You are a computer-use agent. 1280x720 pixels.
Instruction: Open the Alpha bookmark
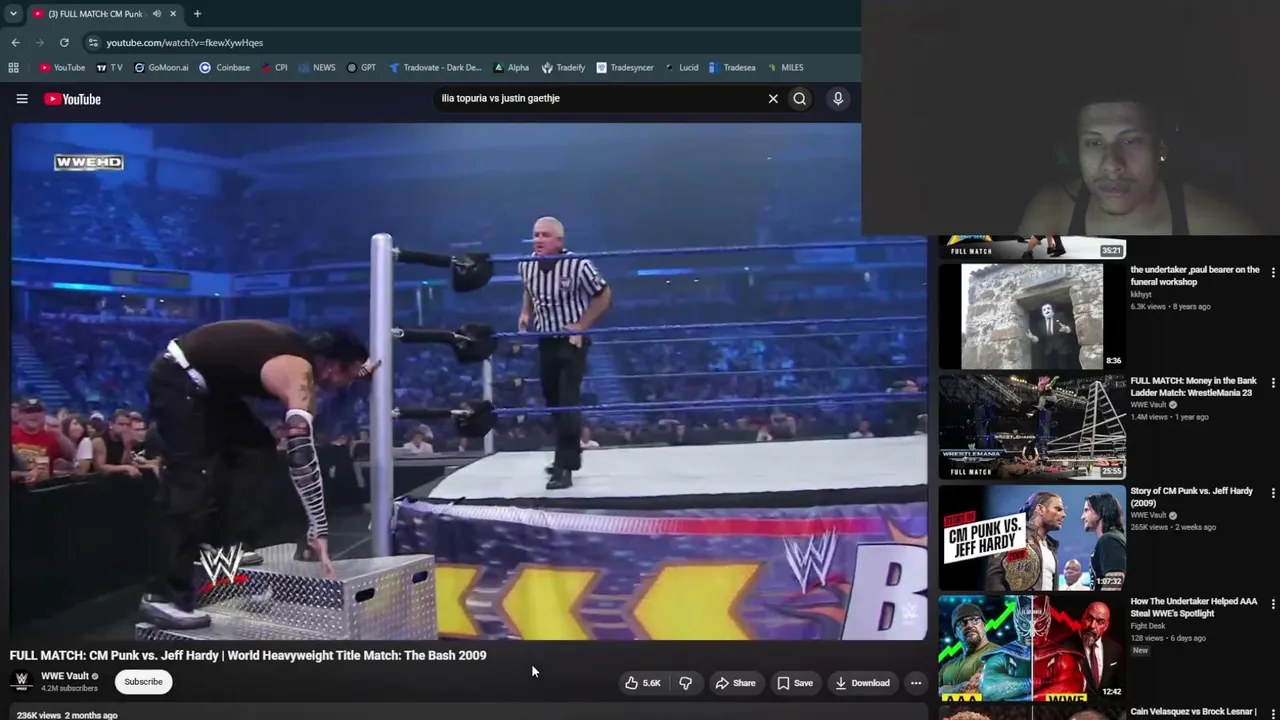[x=511, y=68]
